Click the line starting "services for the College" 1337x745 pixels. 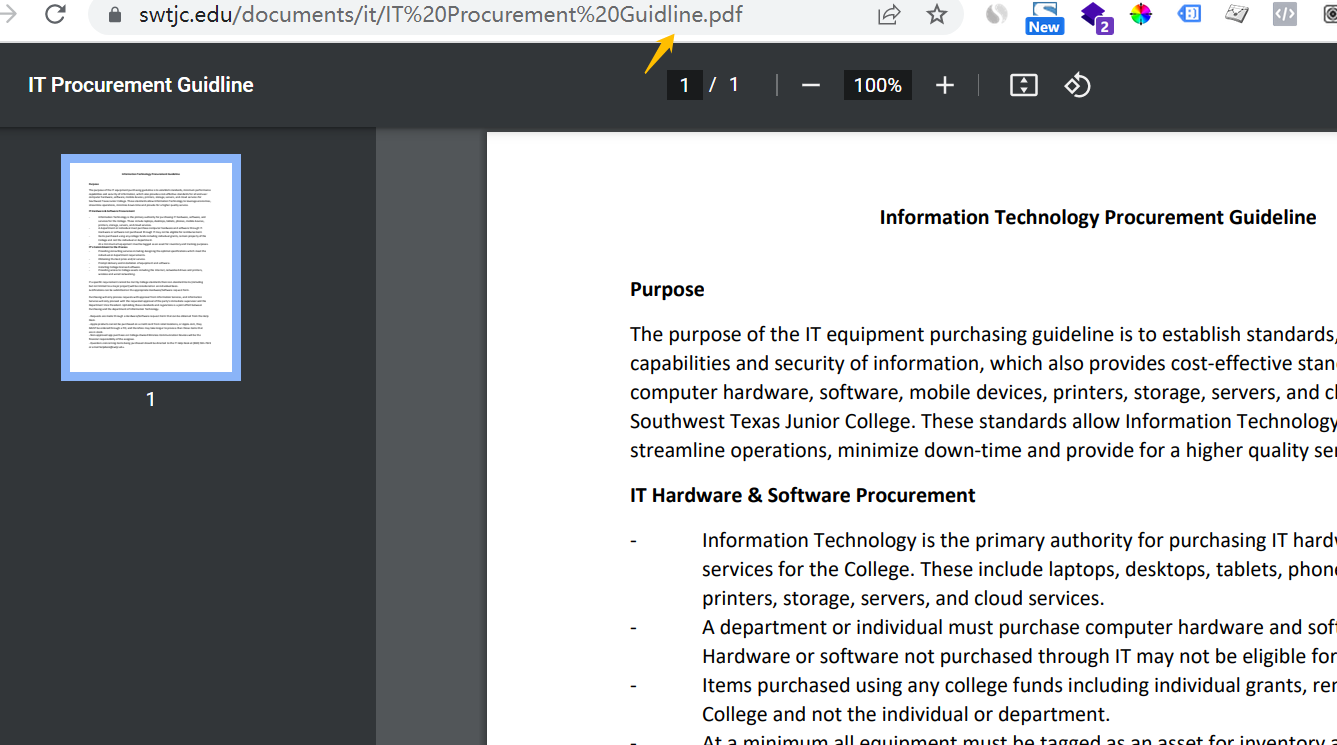pos(1019,569)
